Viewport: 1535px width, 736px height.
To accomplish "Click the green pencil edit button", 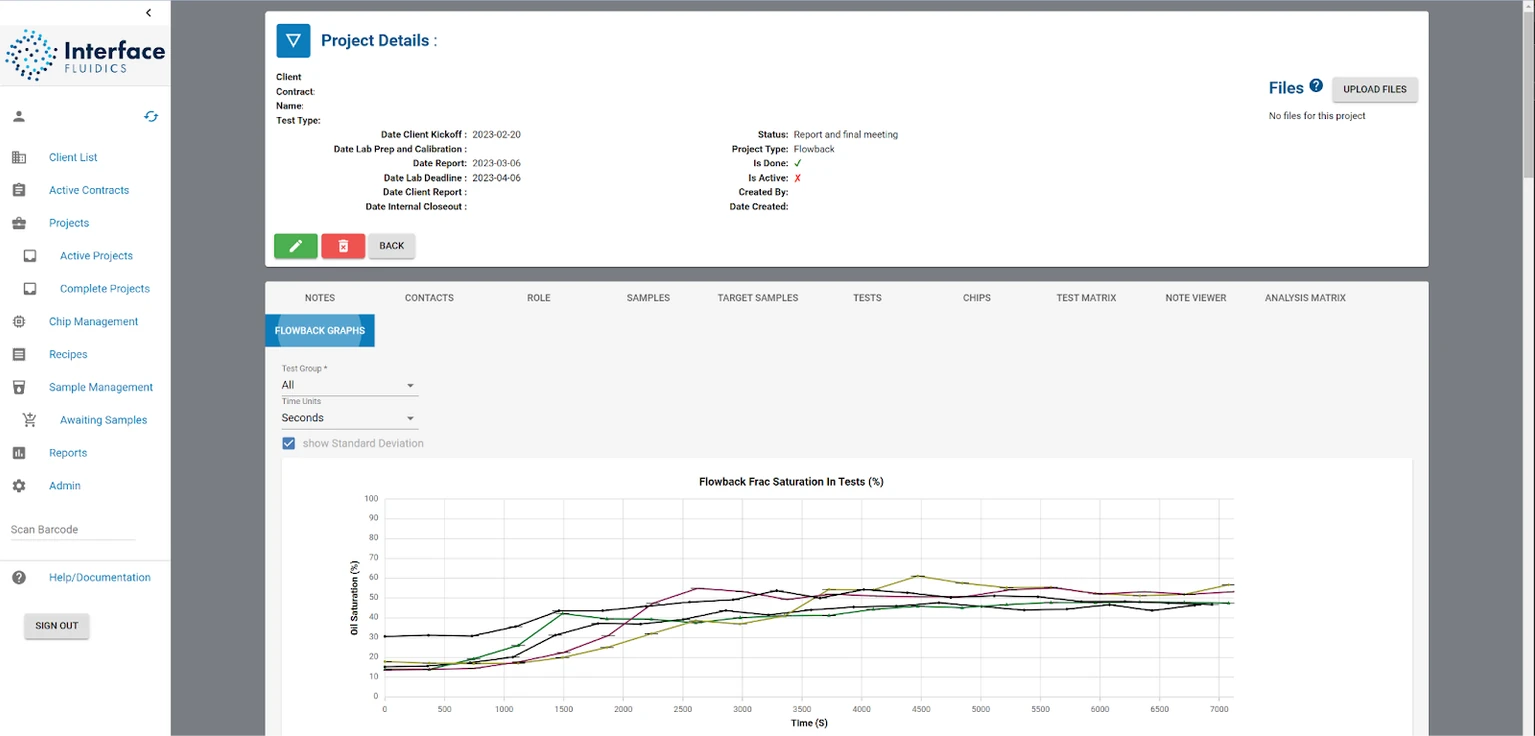I will click(296, 246).
